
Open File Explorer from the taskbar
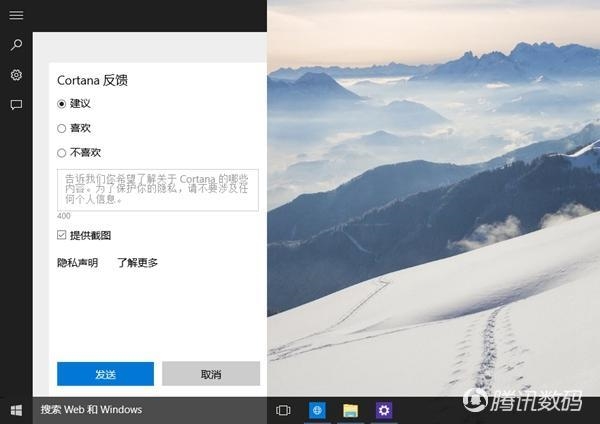[351, 410]
